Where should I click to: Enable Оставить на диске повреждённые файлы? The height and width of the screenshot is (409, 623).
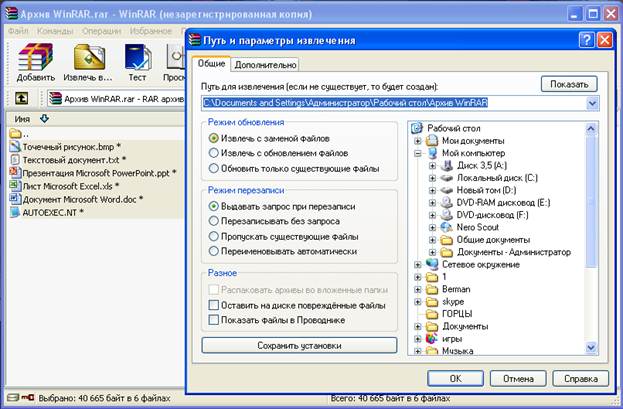click(x=213, y=305)
